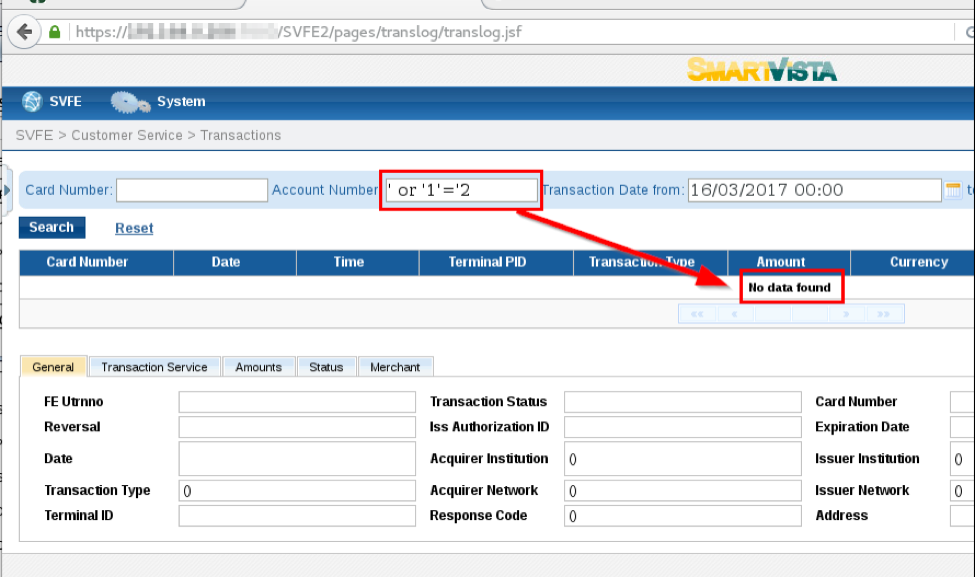Go to first page of results

696,314
